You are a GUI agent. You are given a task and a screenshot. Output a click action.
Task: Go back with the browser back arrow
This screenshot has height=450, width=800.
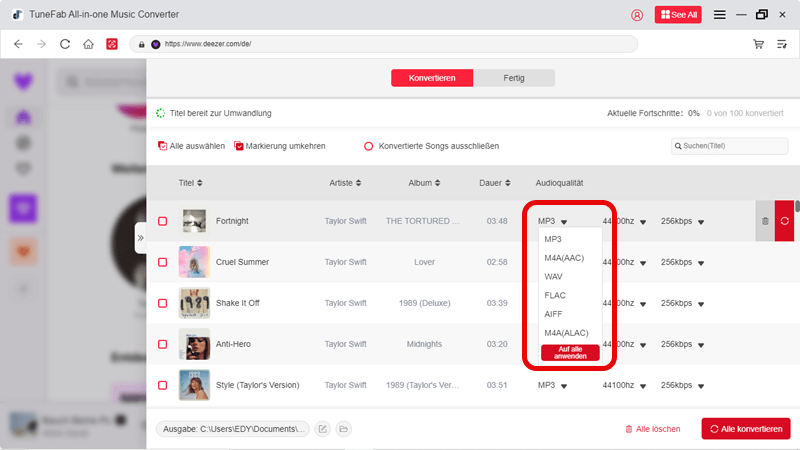point(18,44)
